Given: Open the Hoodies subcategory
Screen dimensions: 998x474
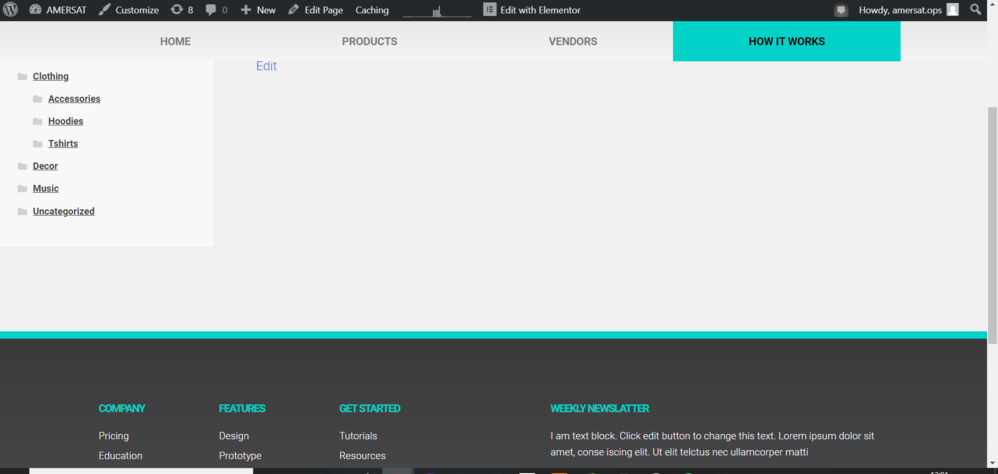Looking at the screenshot, I should pos(66,121).
